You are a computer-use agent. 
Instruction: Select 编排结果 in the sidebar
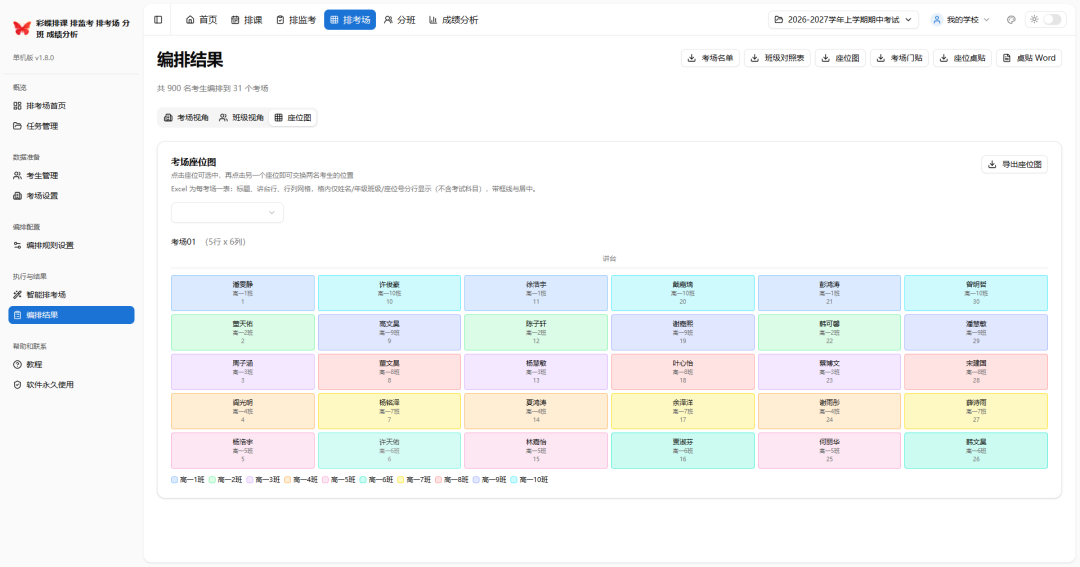tap(72, 315)
